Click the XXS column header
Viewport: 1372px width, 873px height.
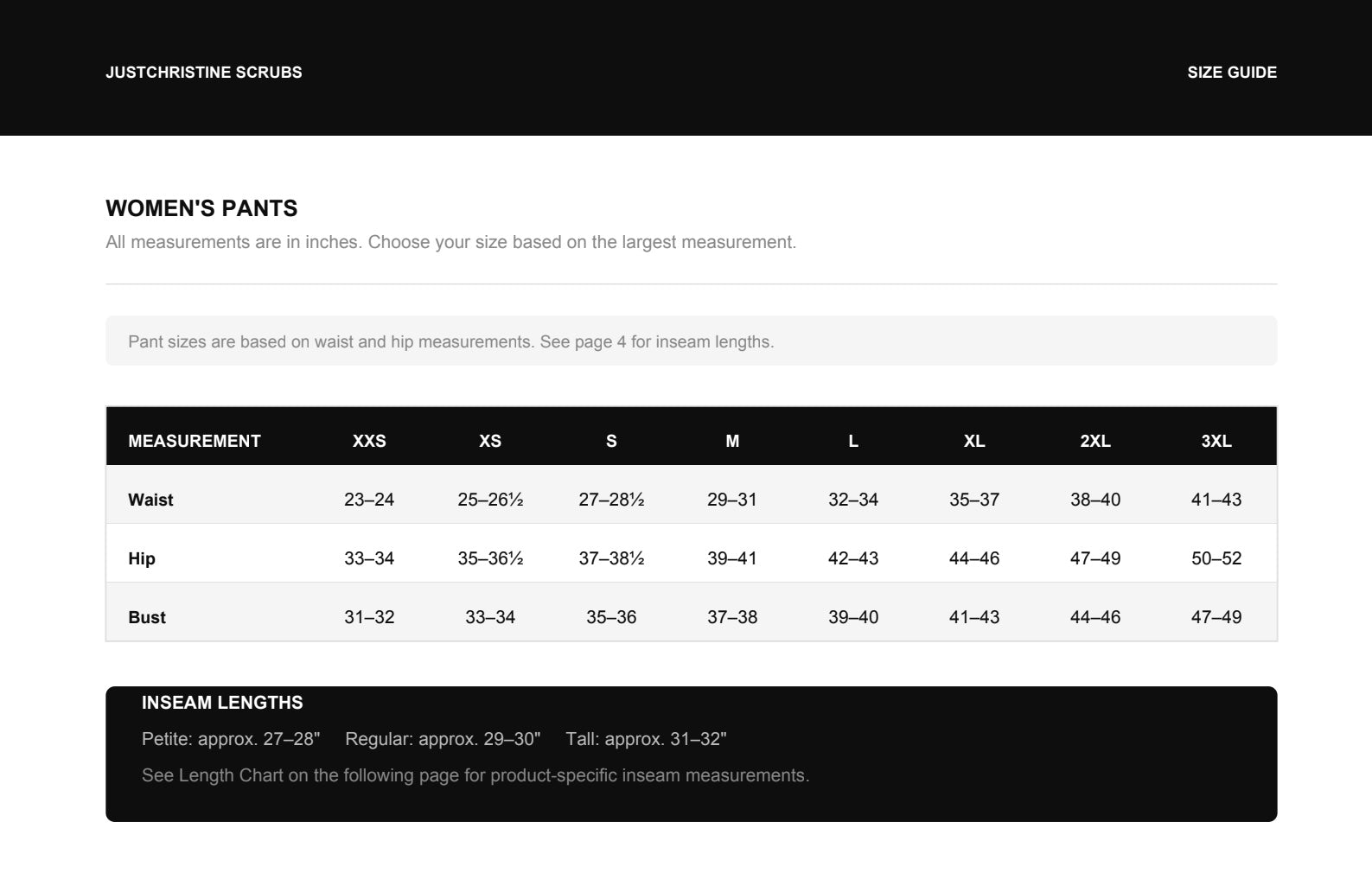pos(369,441)
